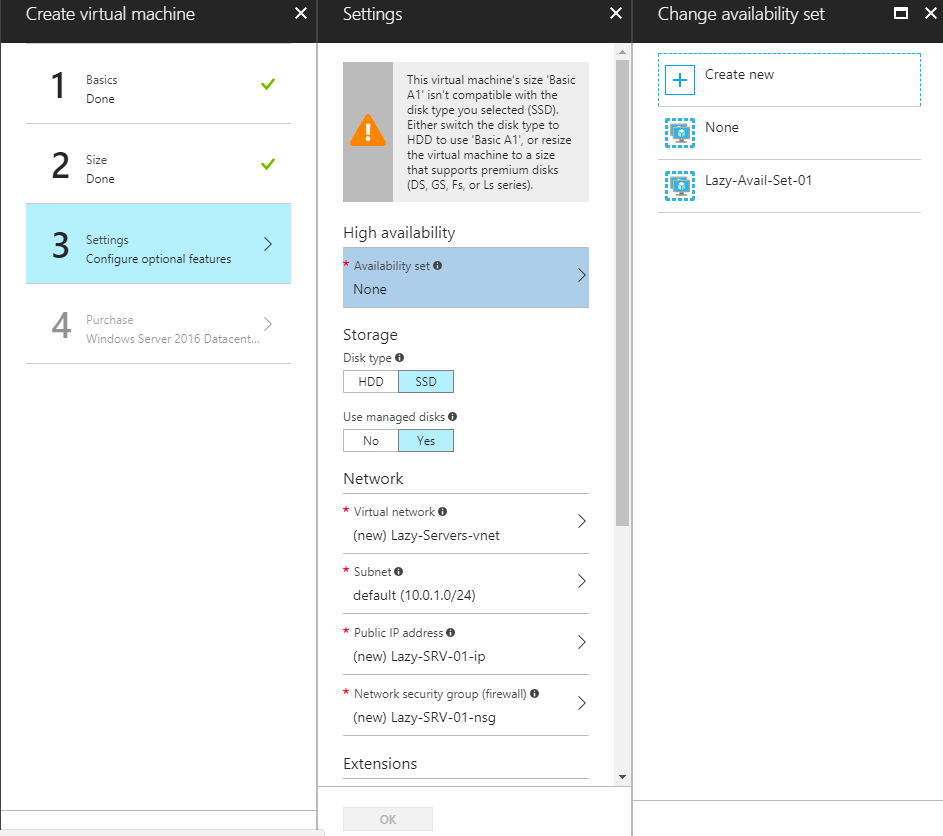Viewport: 943px width, 836px height.
Task: Switch disk type to HDD
Action: [371, 381]
